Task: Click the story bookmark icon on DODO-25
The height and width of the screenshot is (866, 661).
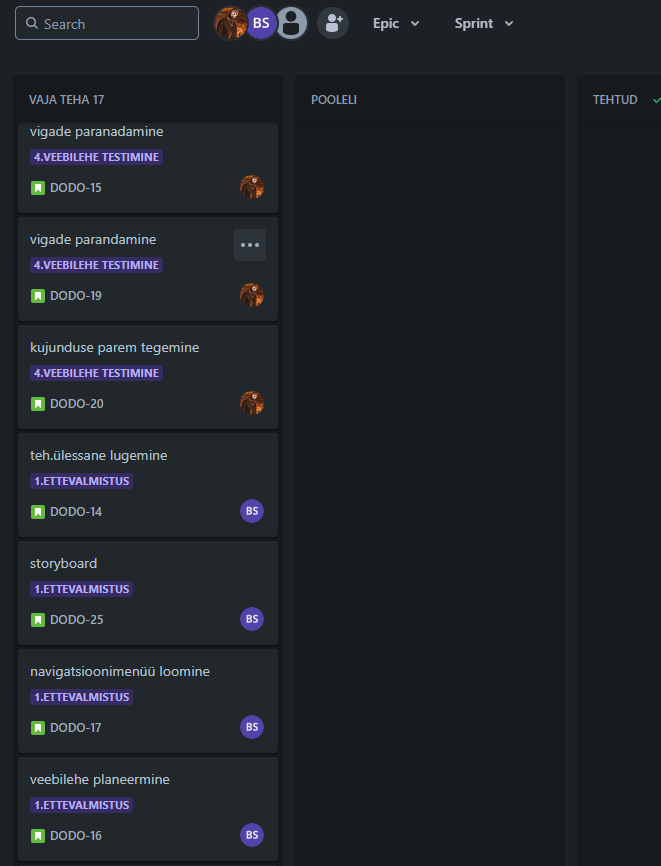Action: [x=38, y=620]
